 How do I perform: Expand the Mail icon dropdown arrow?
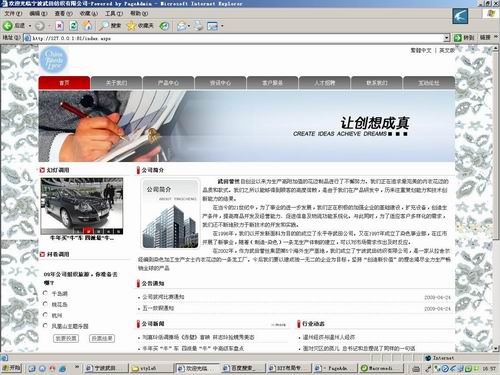[x=189, y=26]
